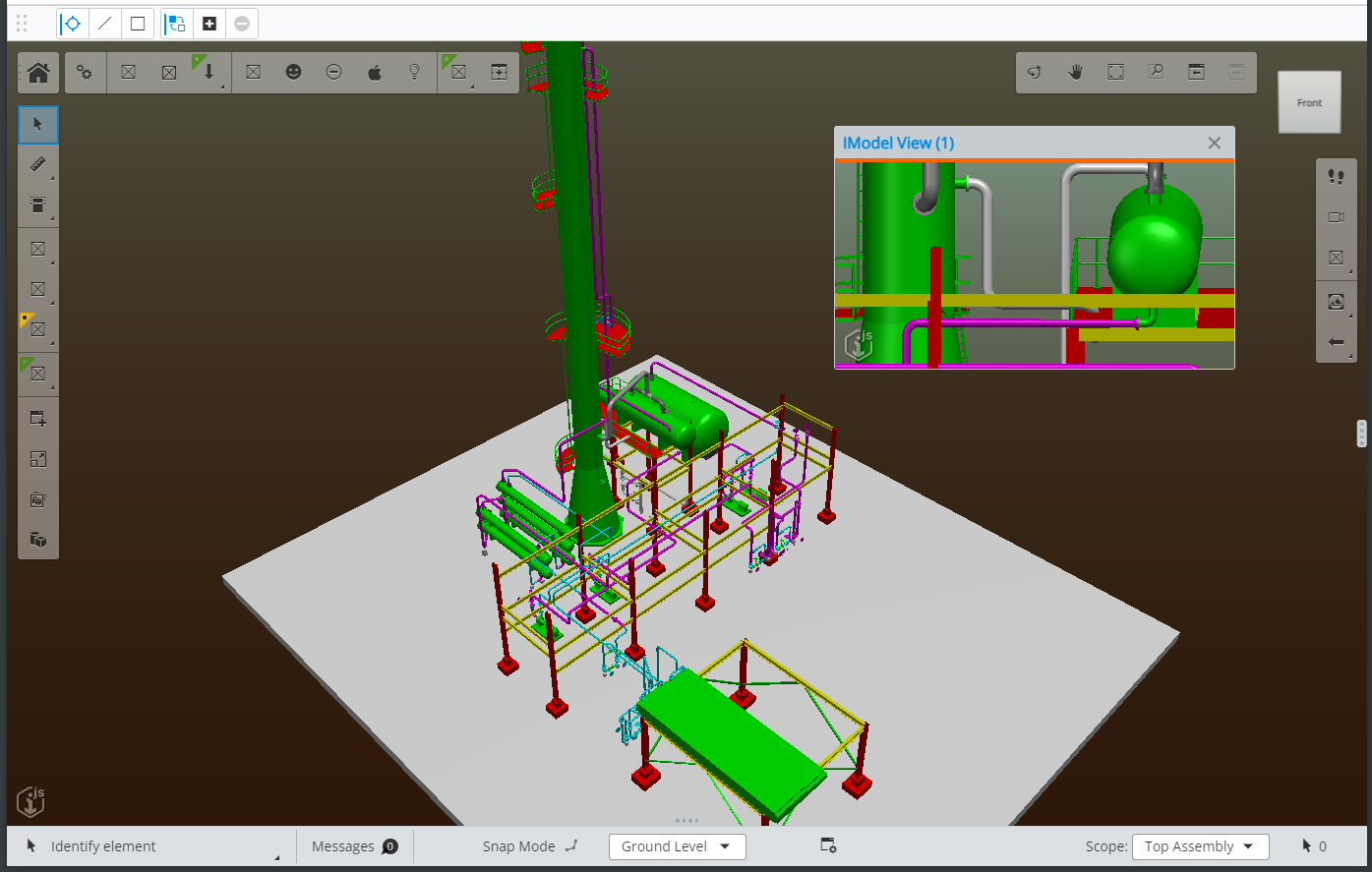This screenshot has width=1372, height=872.
Task: Click the new window plus icon in left toolbar
Action: tap(38, 419)
